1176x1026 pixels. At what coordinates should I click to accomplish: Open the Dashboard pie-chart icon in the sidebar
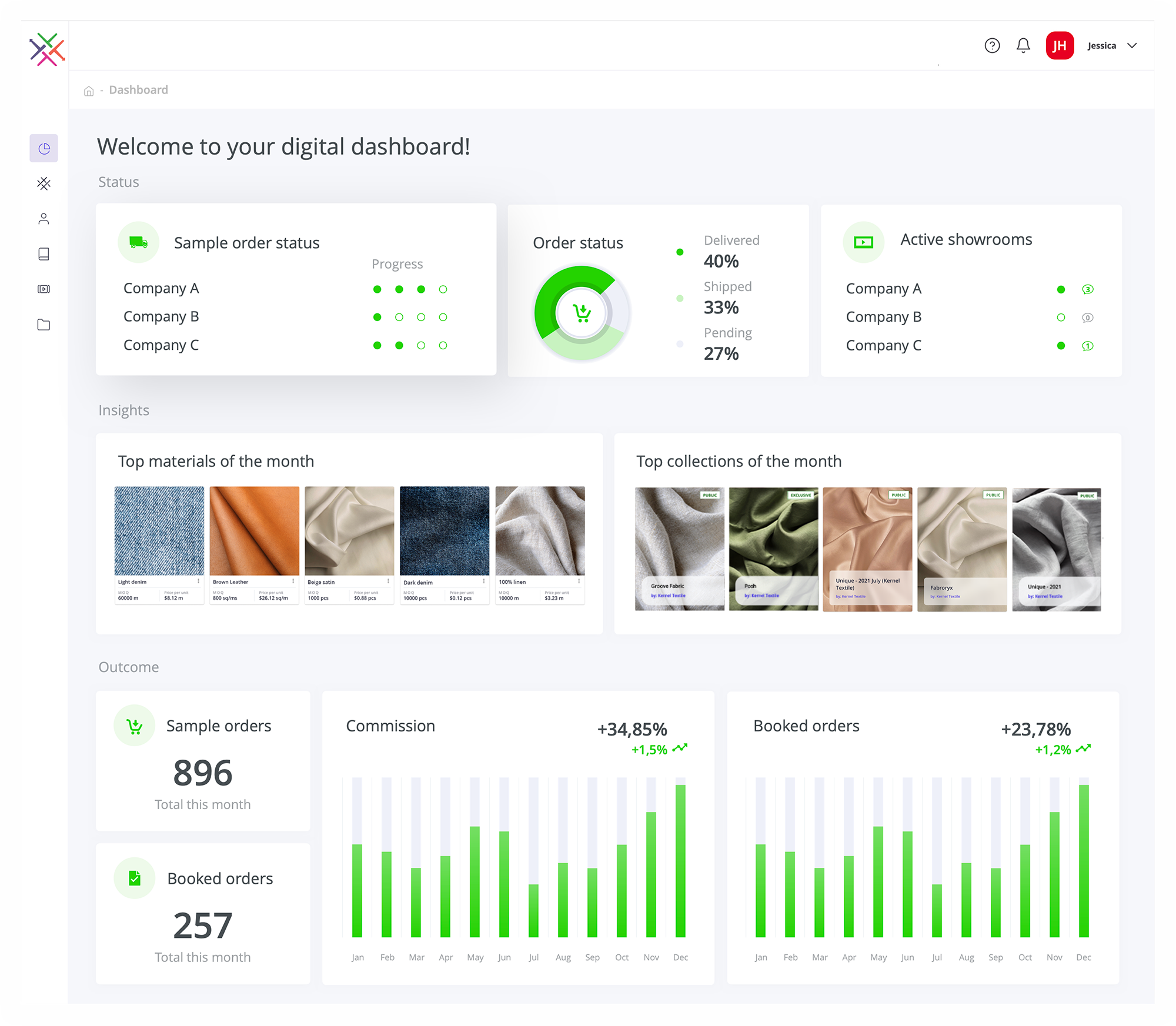click(44, 148)
